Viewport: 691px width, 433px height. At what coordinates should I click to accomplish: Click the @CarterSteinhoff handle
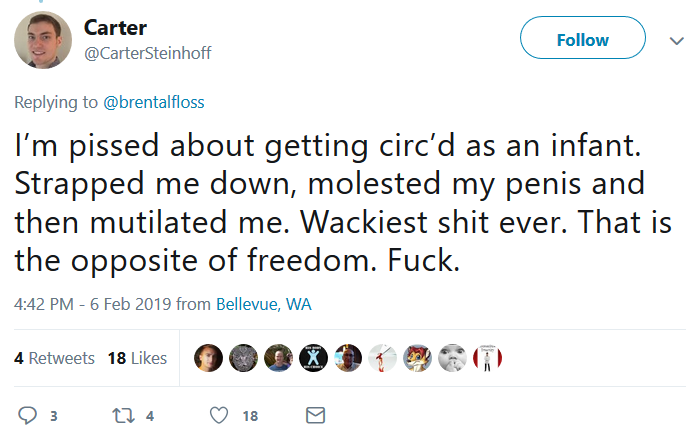coord(148,52)
